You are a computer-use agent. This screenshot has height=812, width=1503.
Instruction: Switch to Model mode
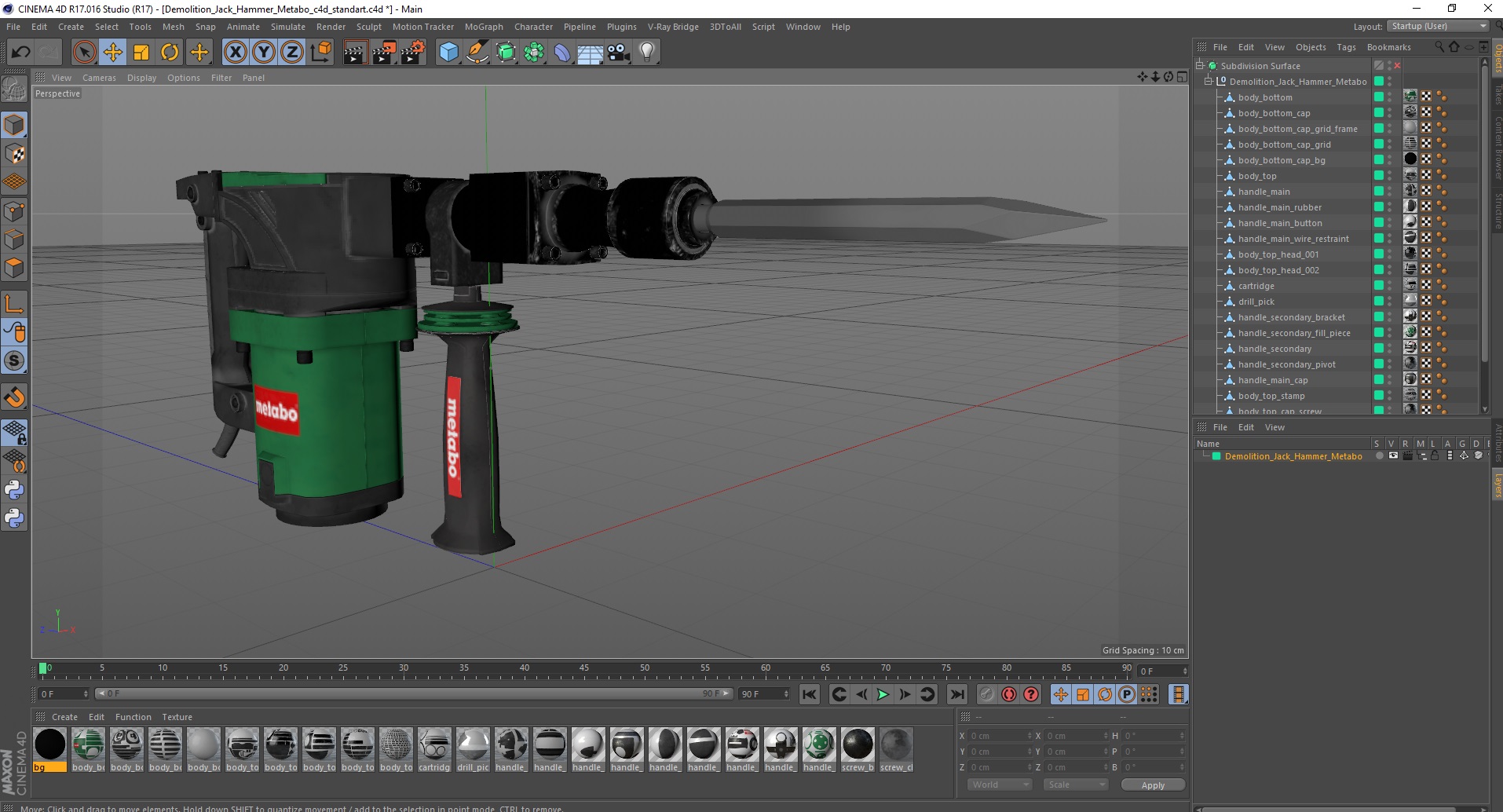(x=14, y=125)
